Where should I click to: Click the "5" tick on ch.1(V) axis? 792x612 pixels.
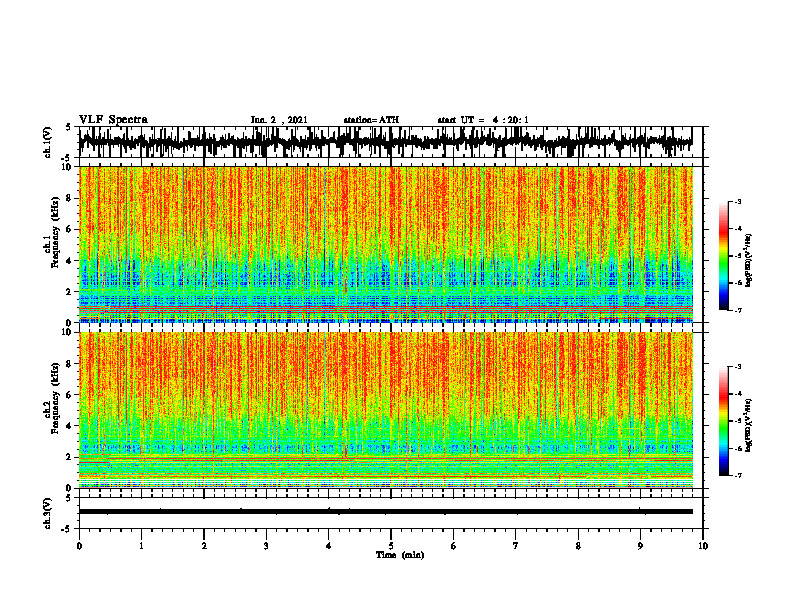click(68, 127)
